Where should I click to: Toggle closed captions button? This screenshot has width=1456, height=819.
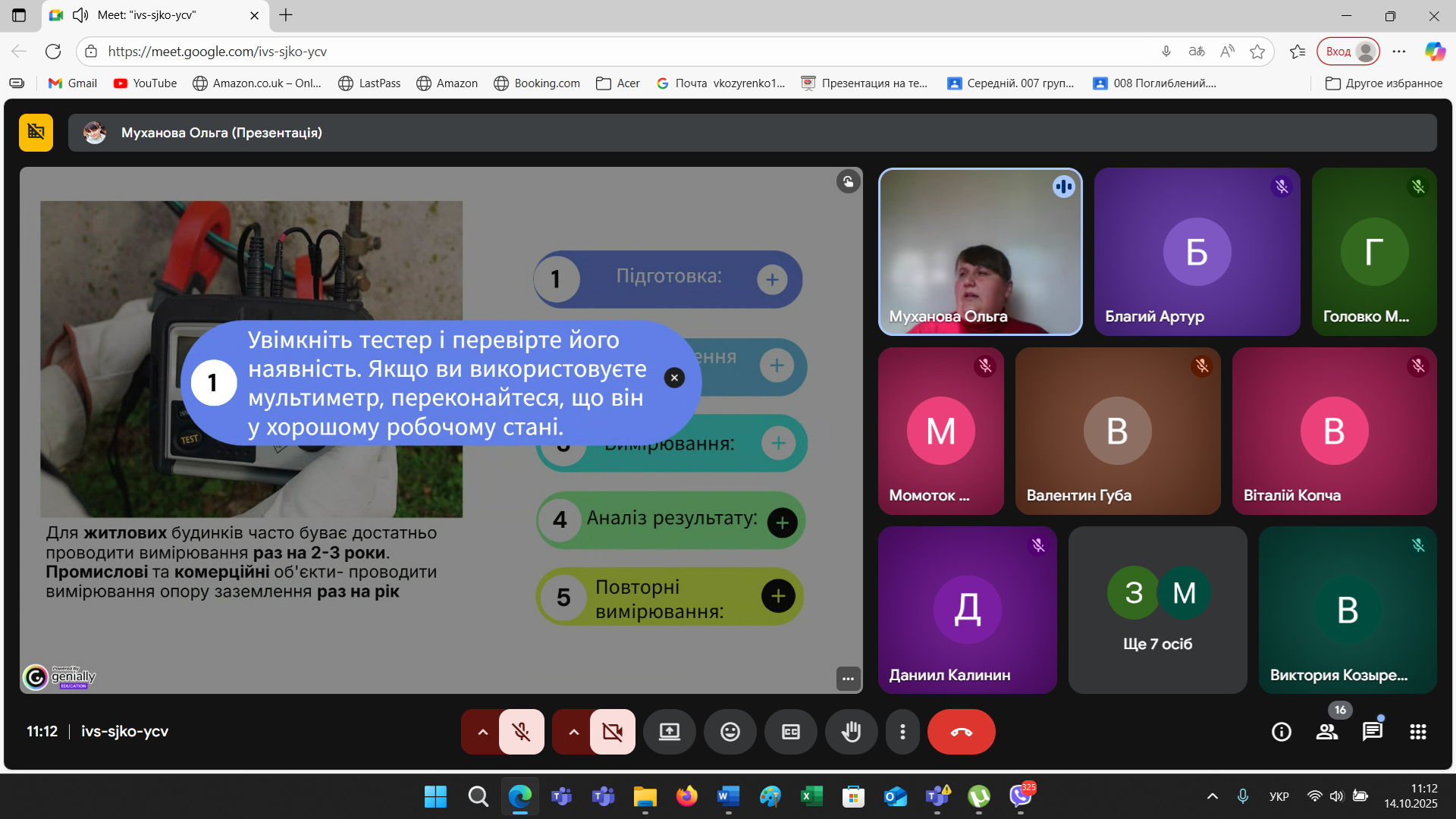coord(790,732)
